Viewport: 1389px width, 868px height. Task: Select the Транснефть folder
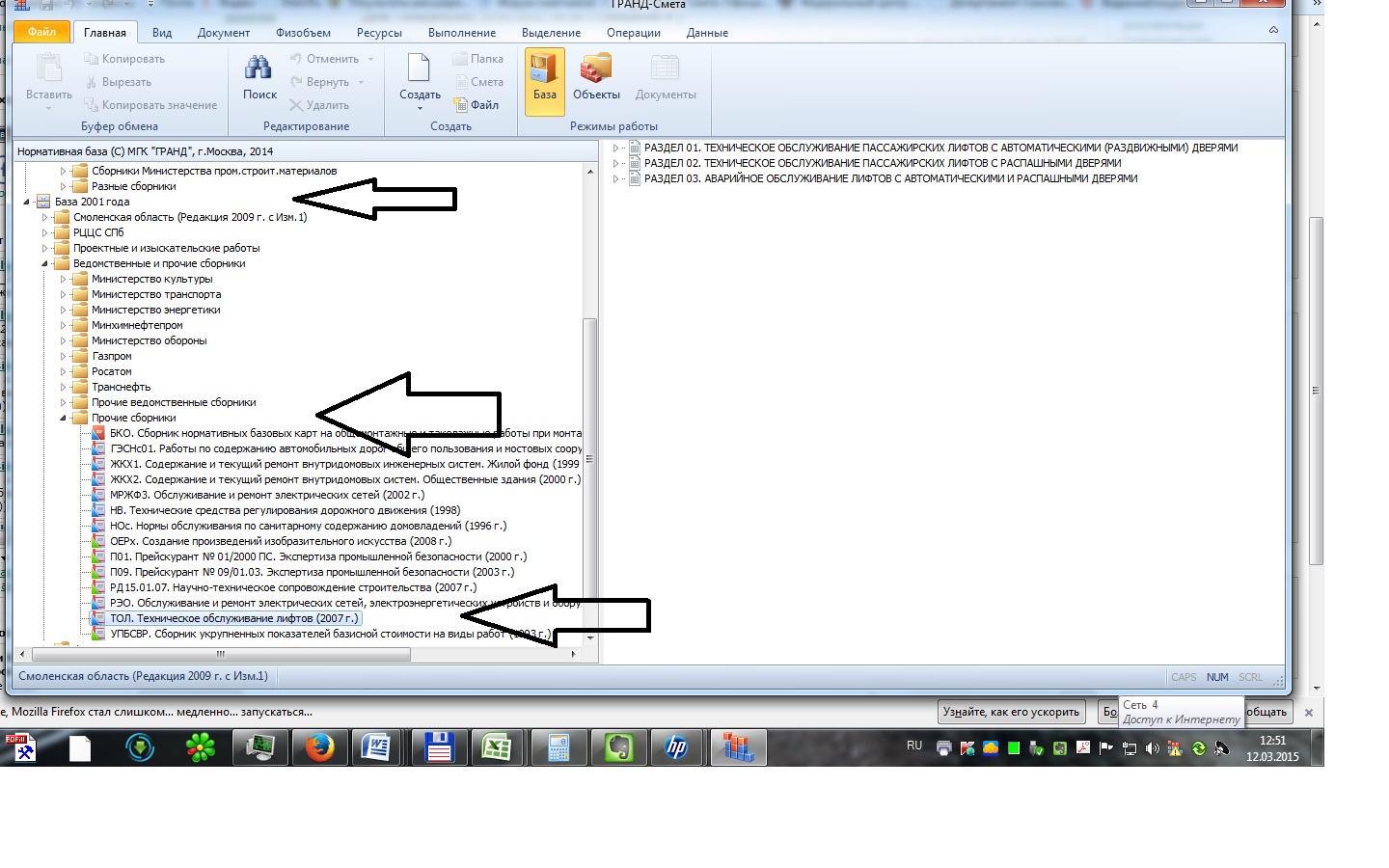(121, 387)
